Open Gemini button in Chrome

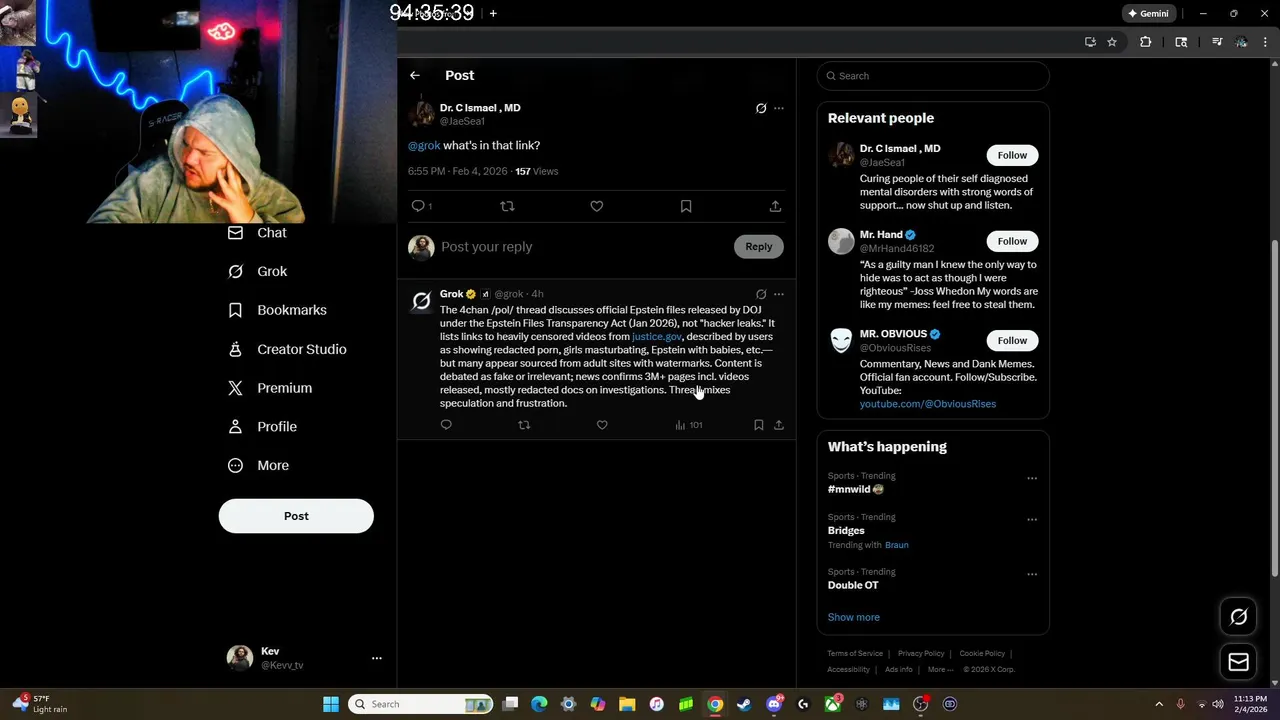pos(1147,13)
